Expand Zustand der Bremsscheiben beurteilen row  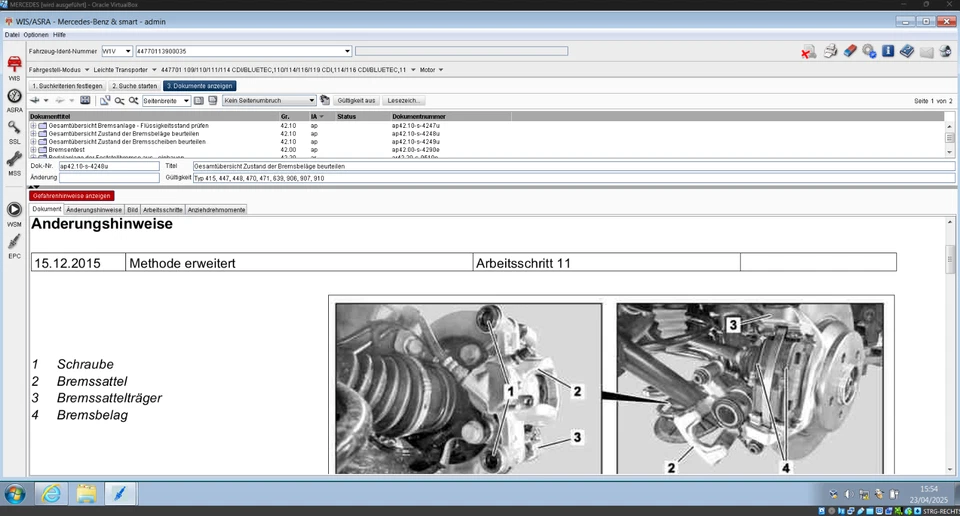pos(33,141)
